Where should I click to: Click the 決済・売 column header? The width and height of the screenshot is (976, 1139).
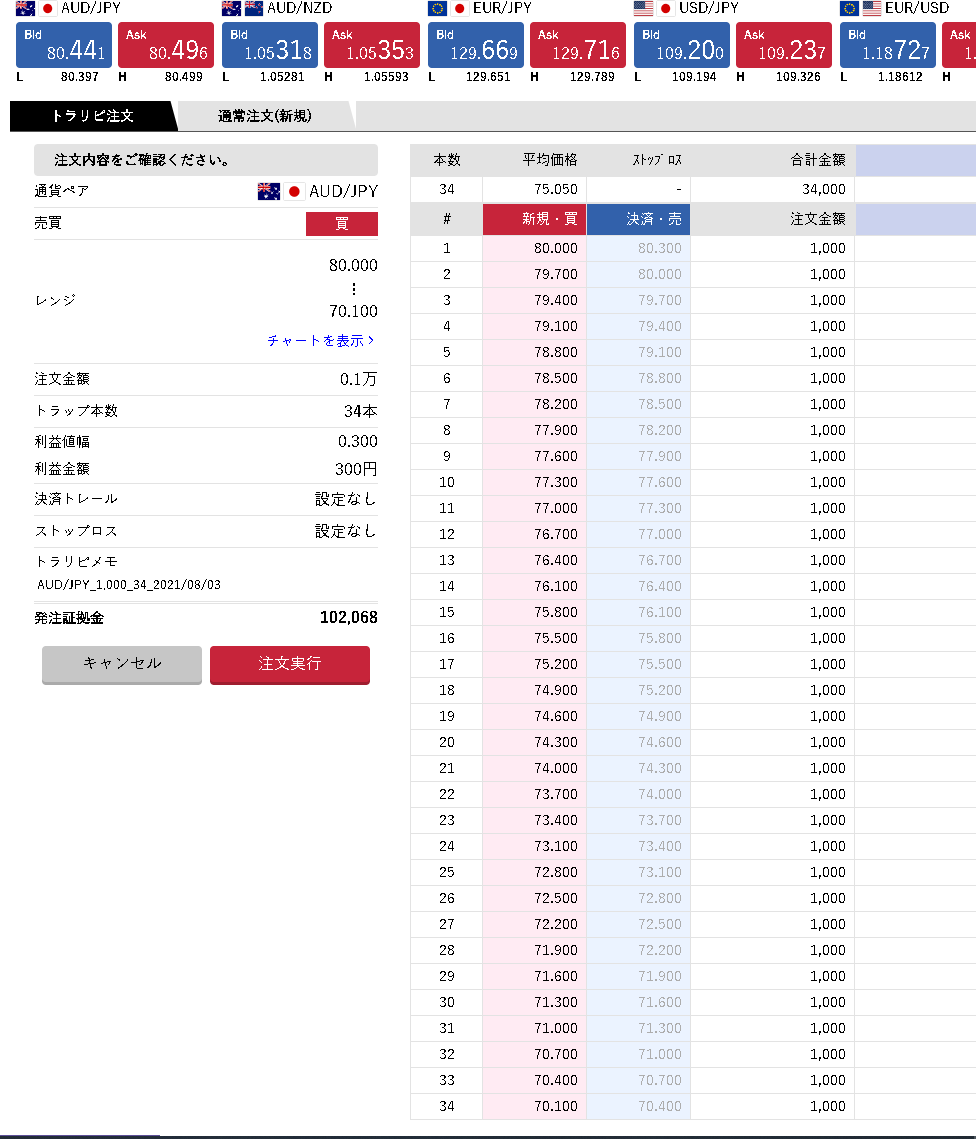[x=638, y=219]
